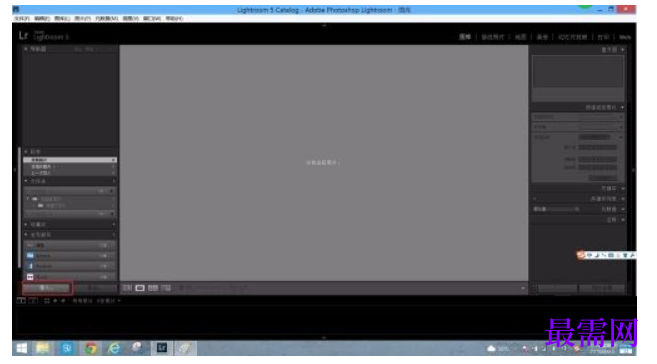This screenshot has width=657, height=364.
Task: Switch to Survey view in toolbar
Action: point(166,288)
